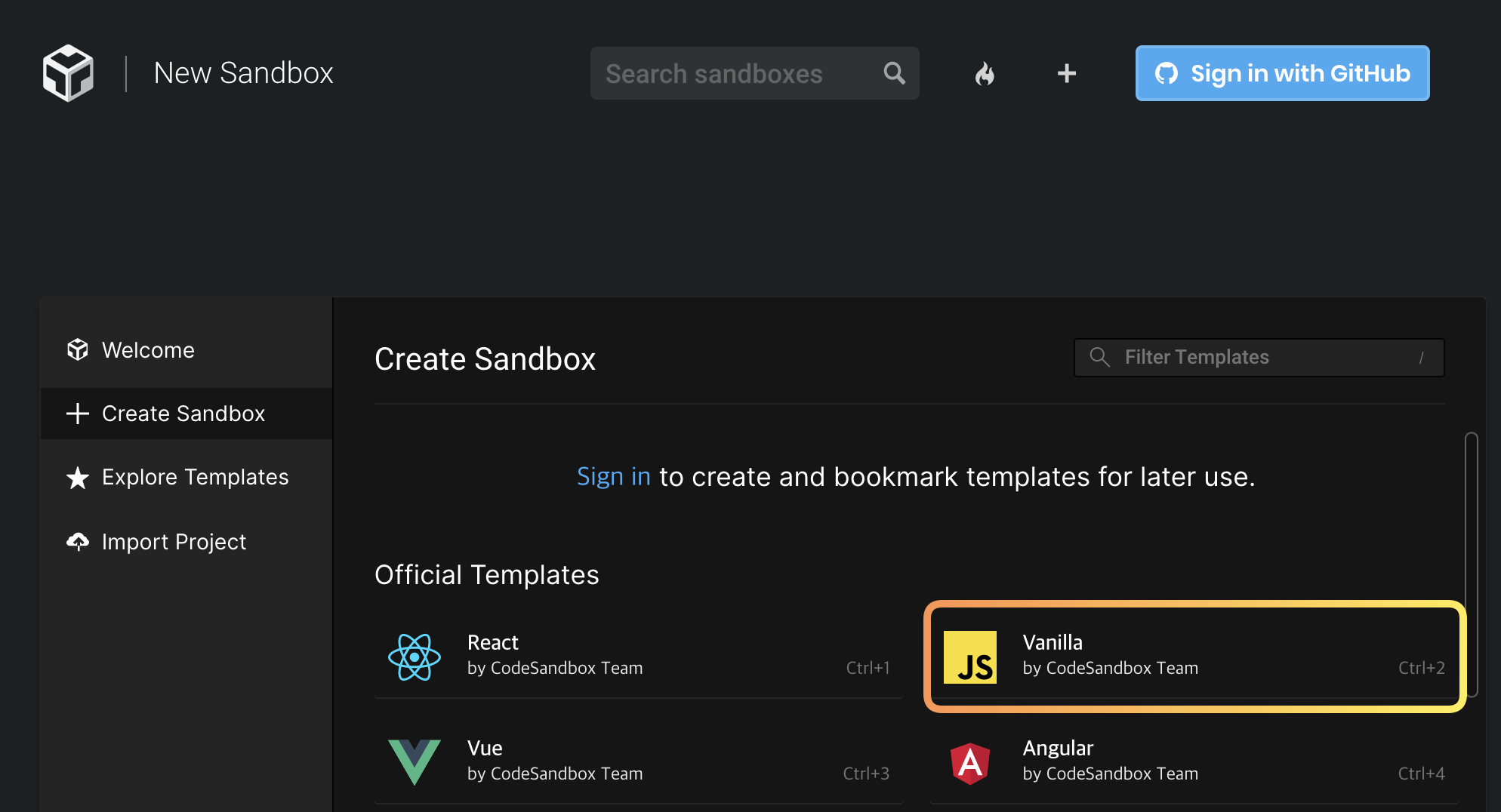Click the Ctrl+3 shortcut label
The height and width of the screenshot is (812, 1501).
866,774
